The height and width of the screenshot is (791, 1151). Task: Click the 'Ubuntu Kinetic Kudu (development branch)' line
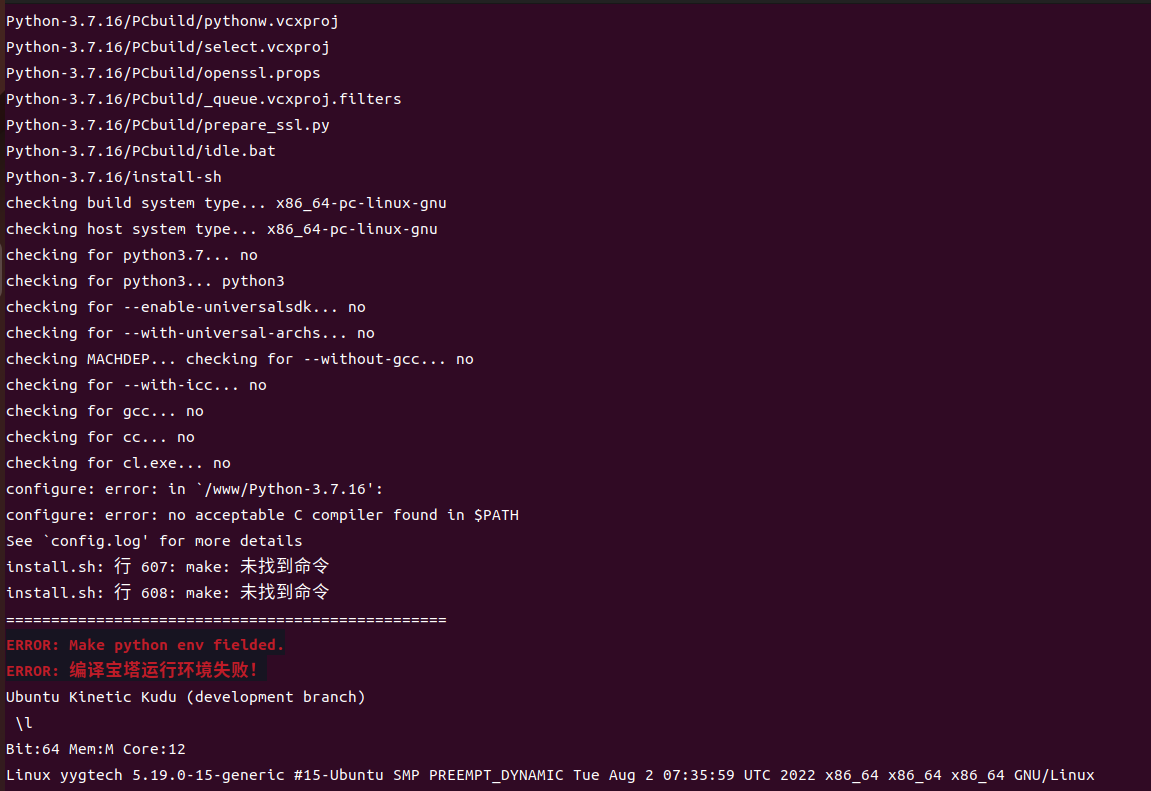point(186,696)
